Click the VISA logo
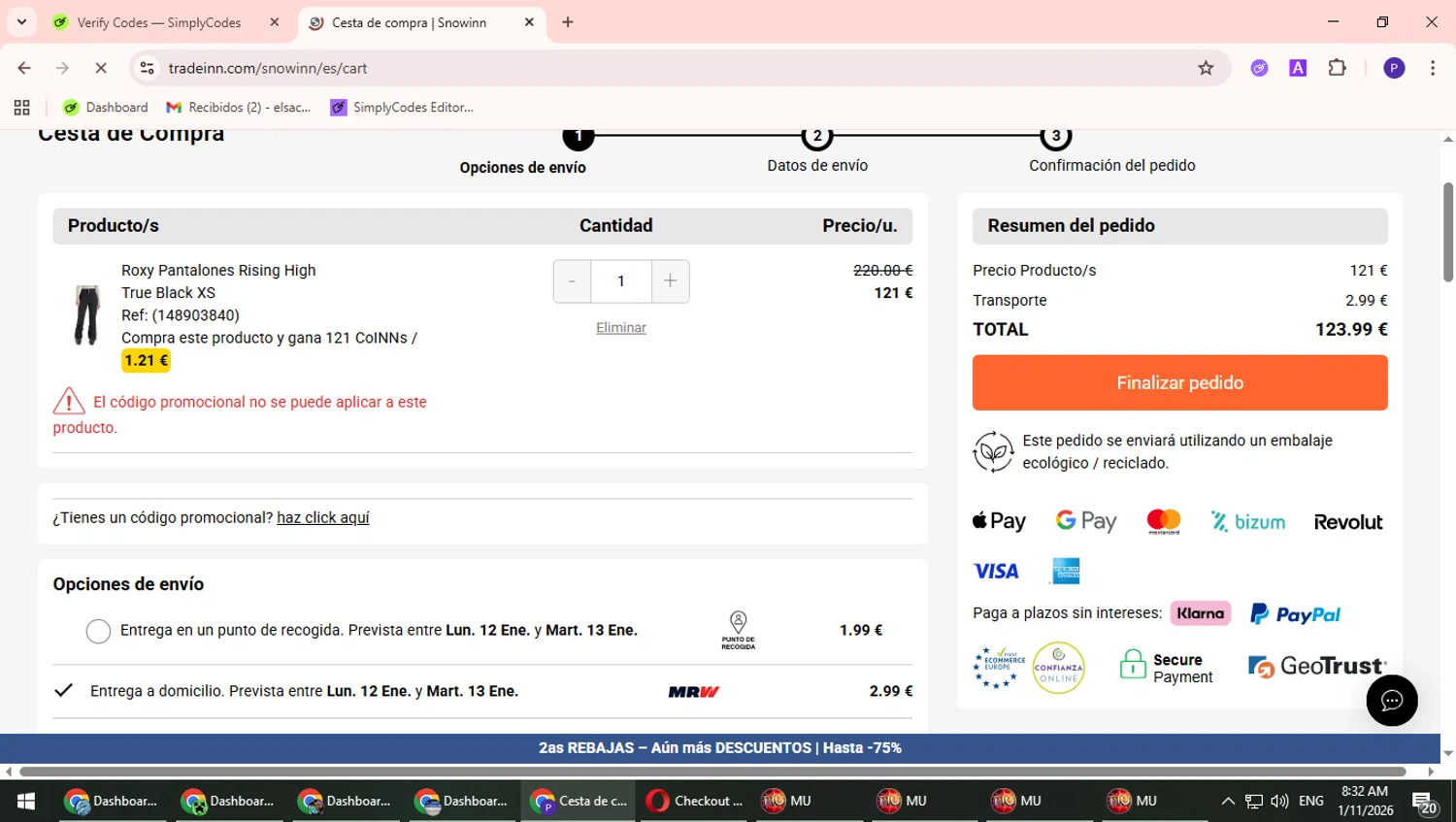The image size is (1456, 822). [996, 572]
